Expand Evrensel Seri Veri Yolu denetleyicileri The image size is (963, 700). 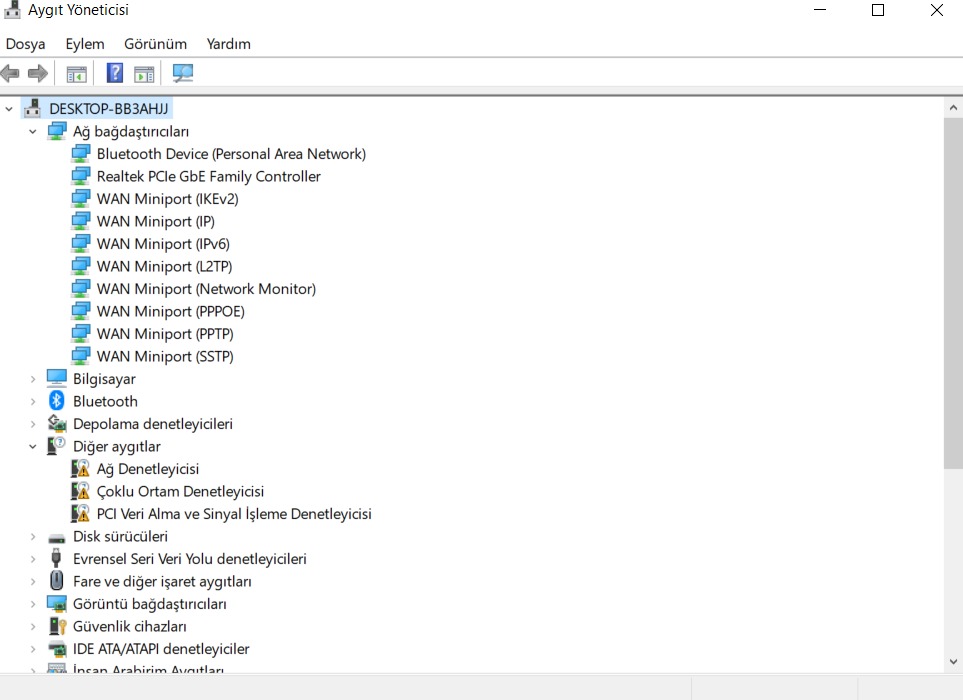coord(33,559)
